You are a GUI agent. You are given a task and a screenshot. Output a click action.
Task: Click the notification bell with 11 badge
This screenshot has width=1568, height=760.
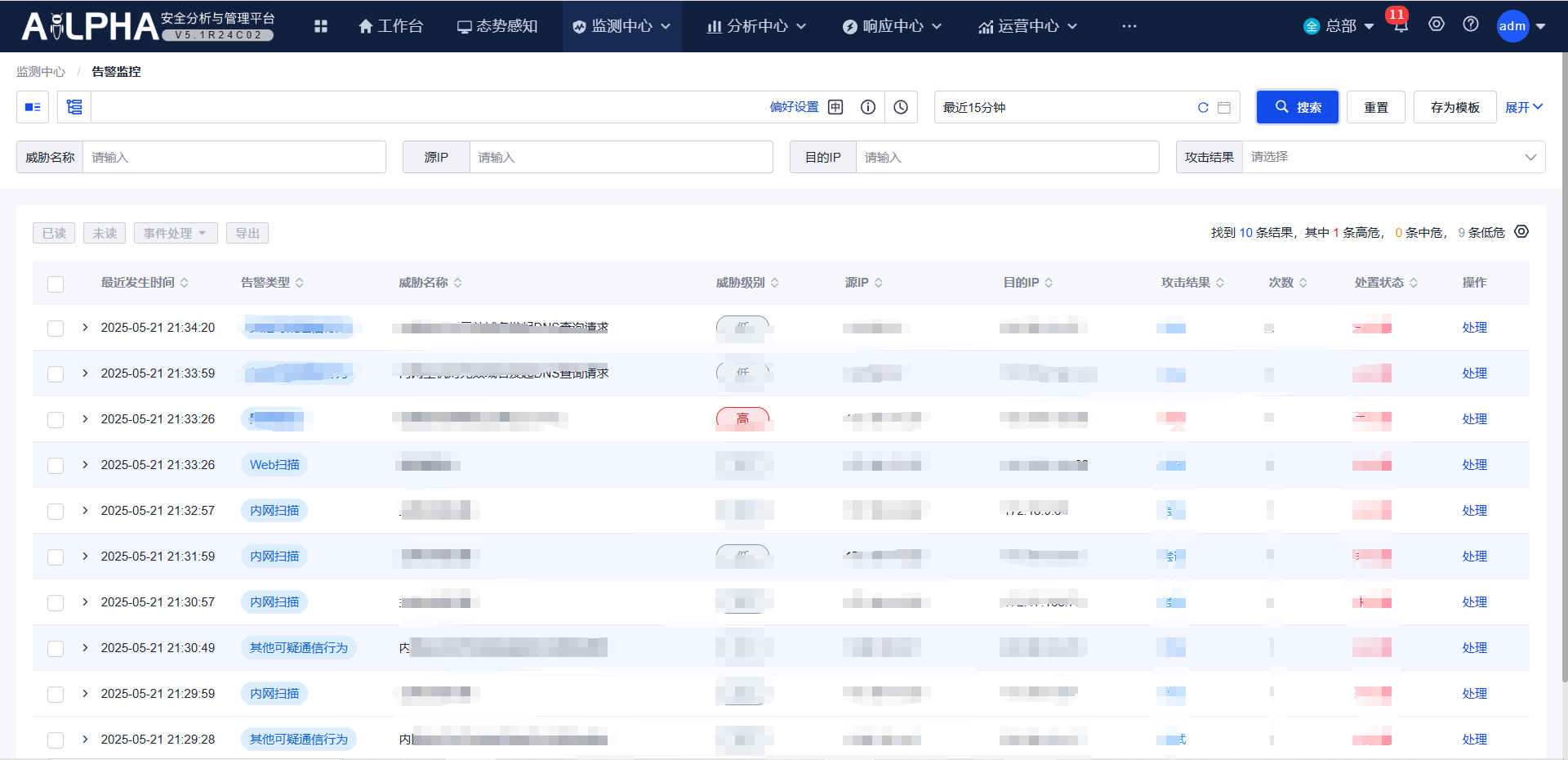tap(1401, 26)
